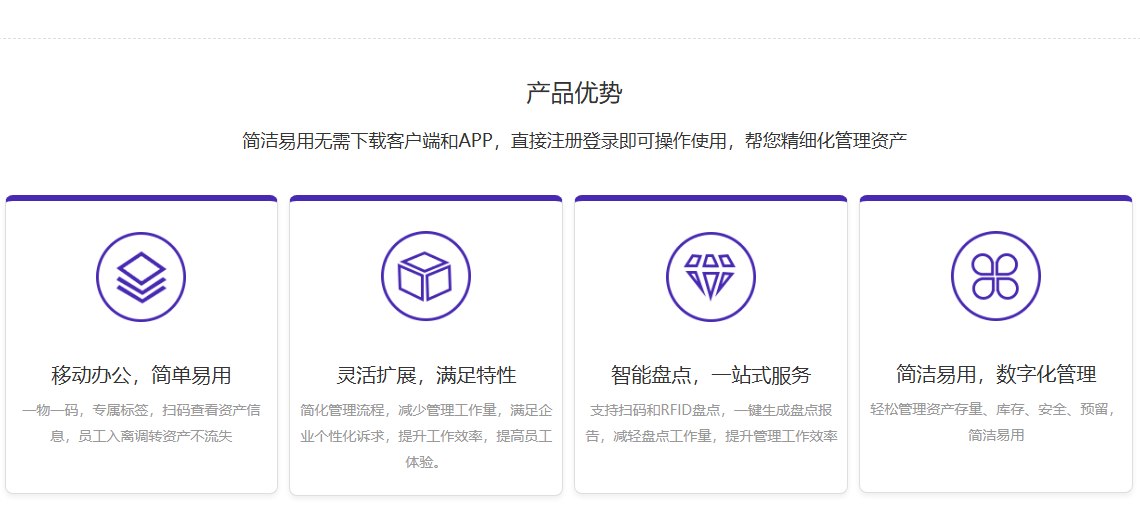Click the purple top bar of 灵活扩展 card
This screenshot has height=531, width=1140.
426,198
